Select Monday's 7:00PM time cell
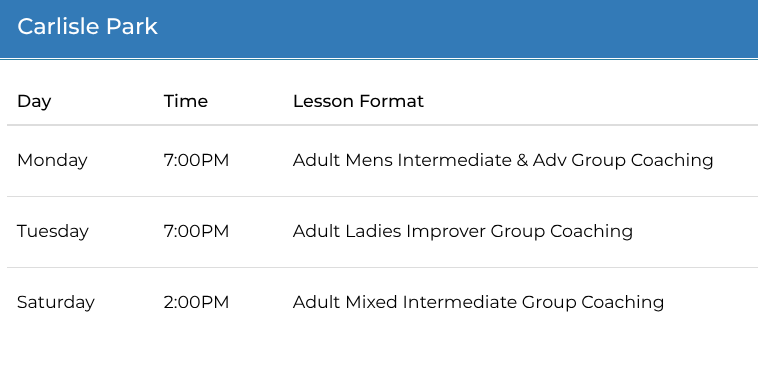This screenshot has width=758, height=380. pyautogui.click(x=196, y=160)
